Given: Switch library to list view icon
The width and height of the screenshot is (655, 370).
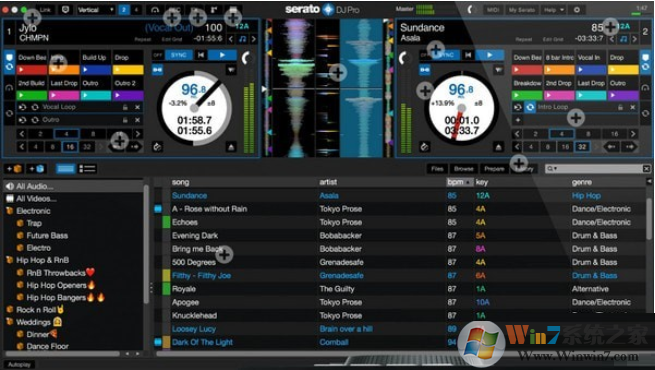Looking at the screenshot, I should (87, 169).
